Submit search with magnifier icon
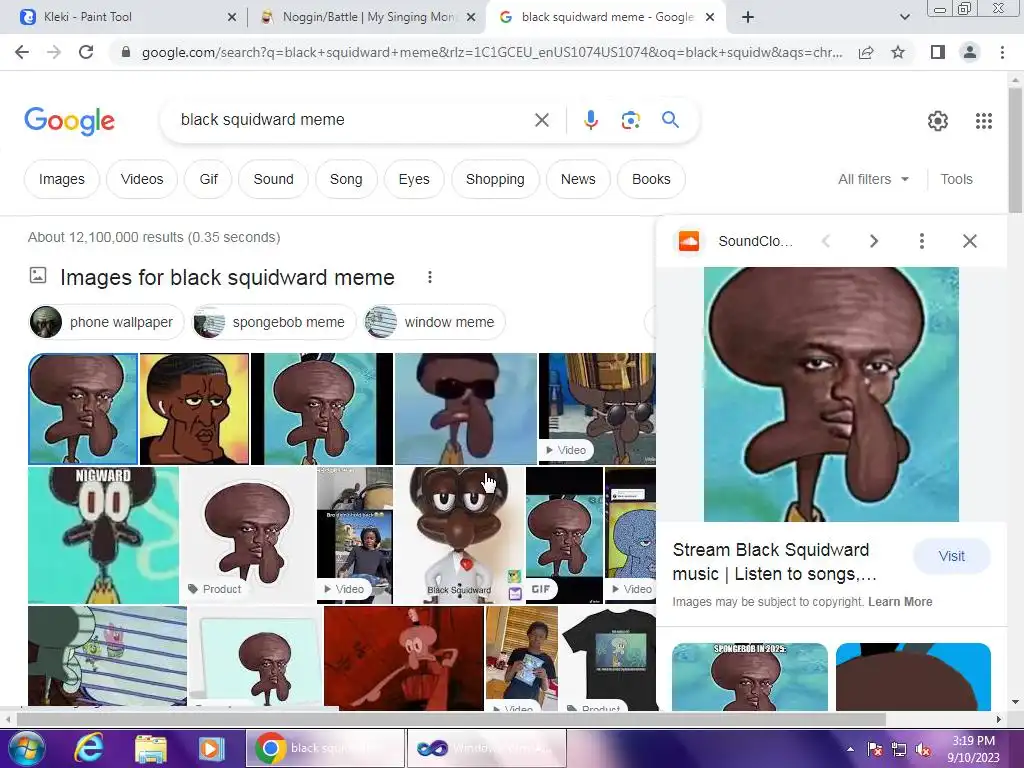 pyautogui.click(x=670, y=120)
